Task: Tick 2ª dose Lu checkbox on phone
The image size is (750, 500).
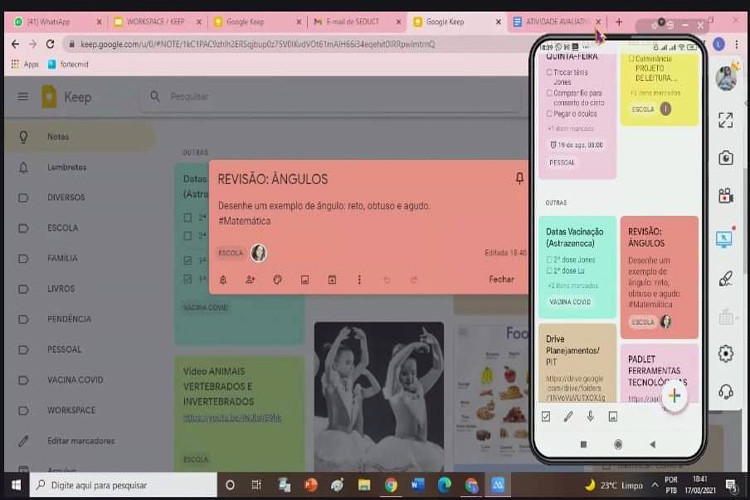Action: tap(549, 271)
